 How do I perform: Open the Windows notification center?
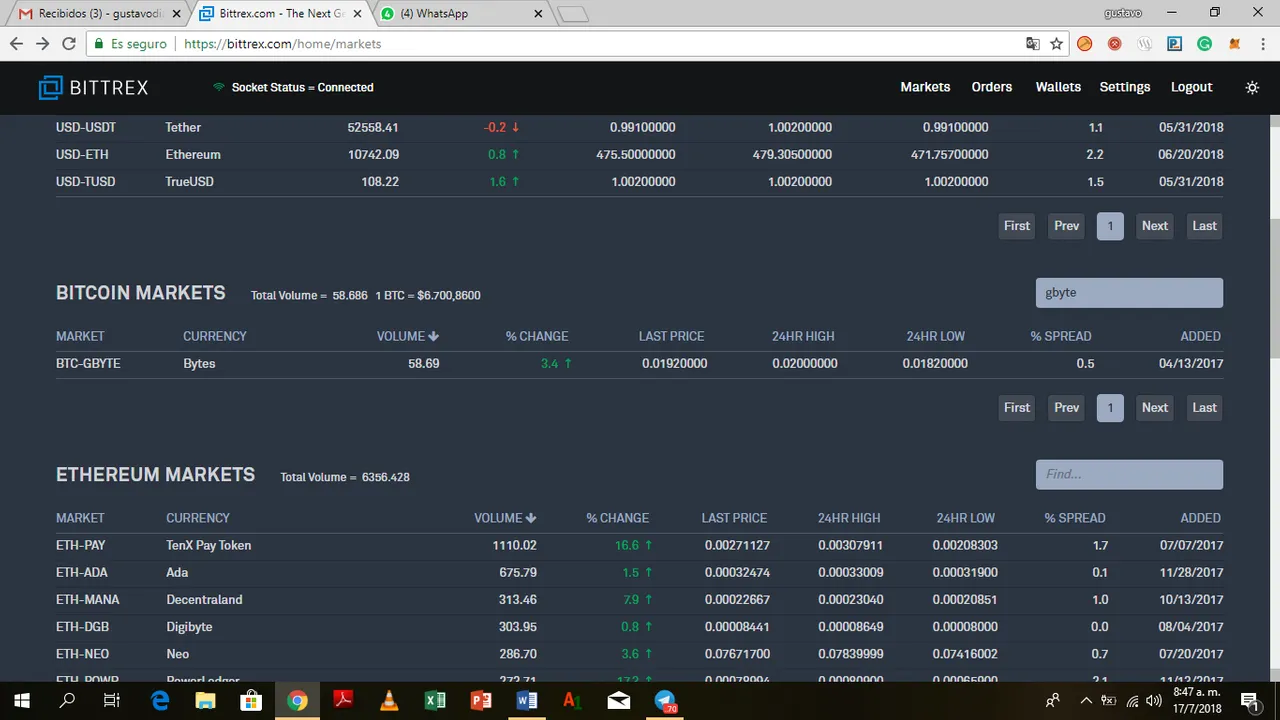1249,700
